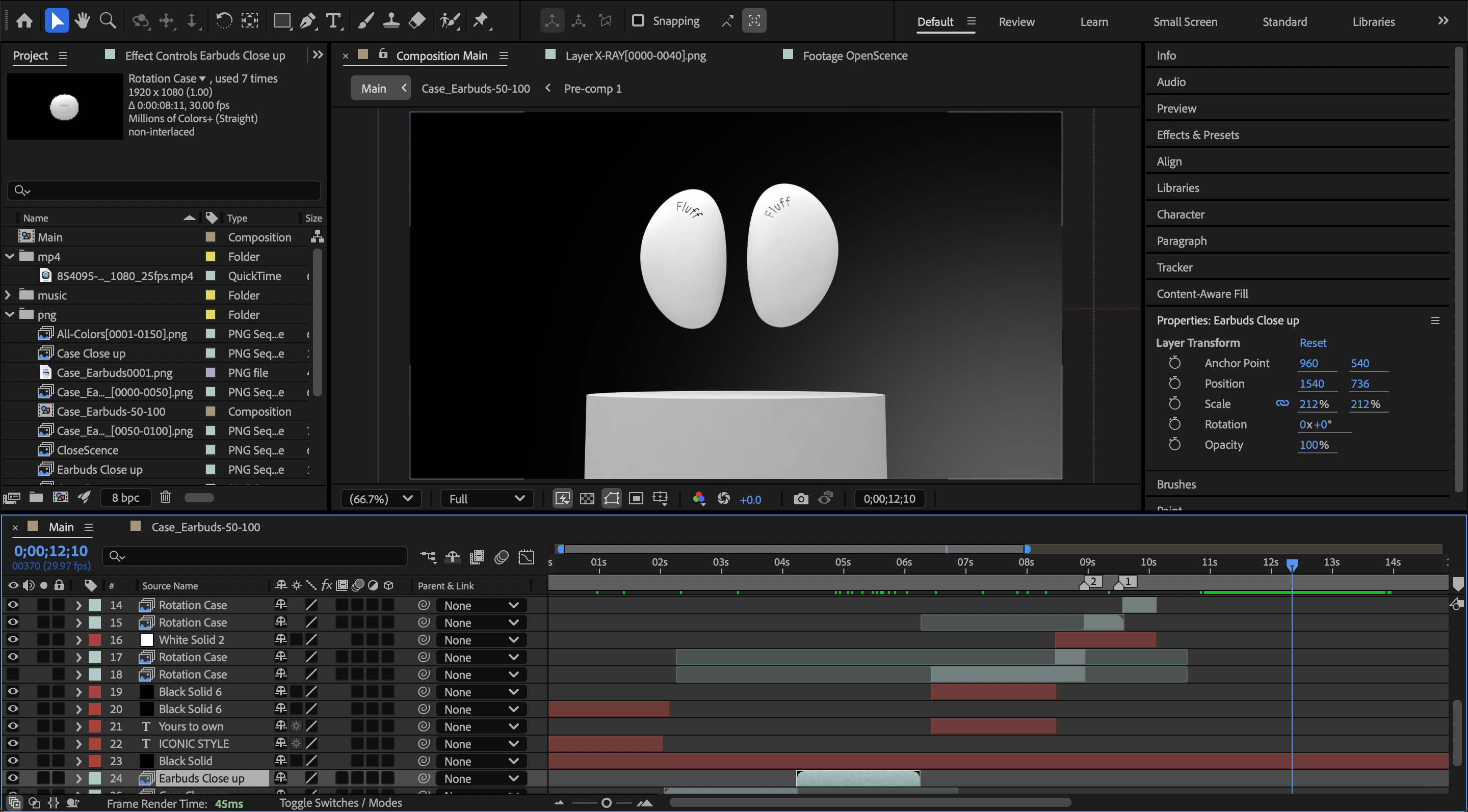Select the Pen tool

[x=308, y=20]
